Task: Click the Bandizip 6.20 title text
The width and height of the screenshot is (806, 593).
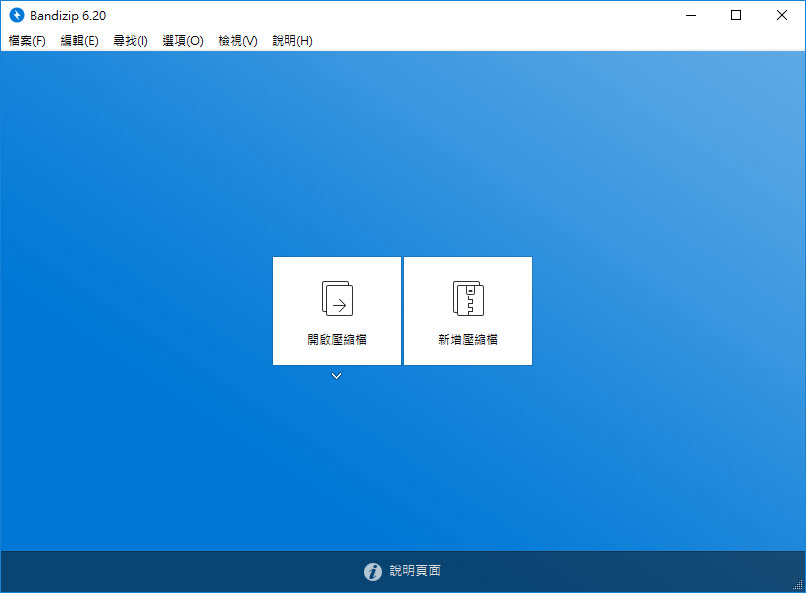Action: pos(68,16)
